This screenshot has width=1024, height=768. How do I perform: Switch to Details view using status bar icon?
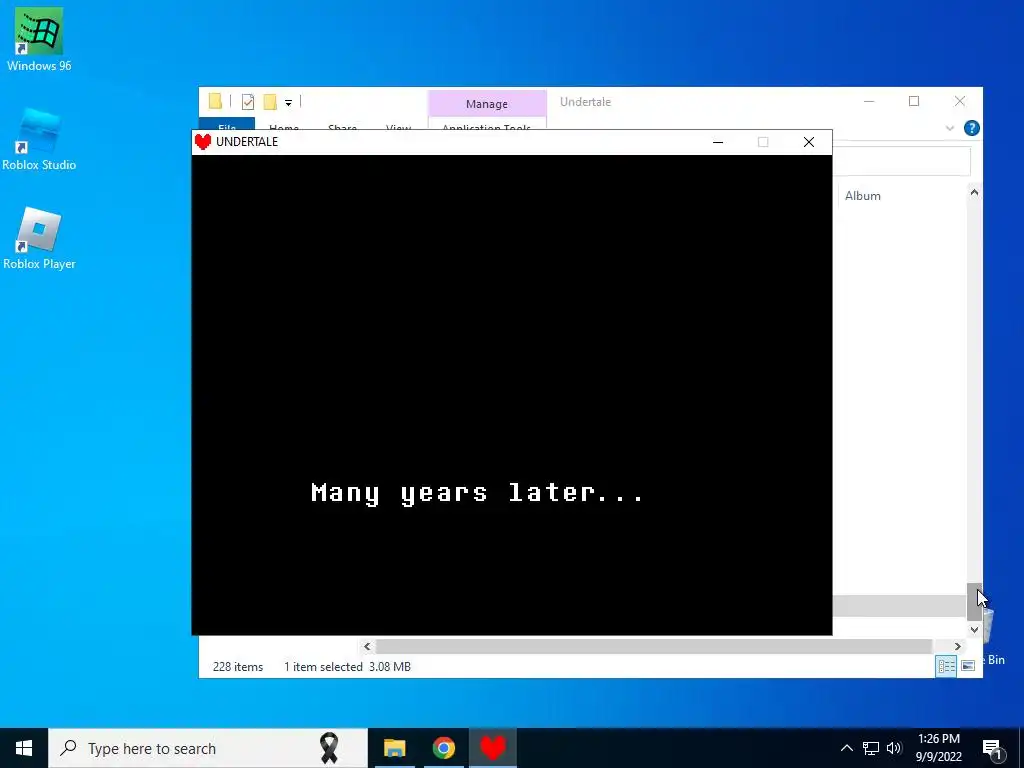(x=946, y=666)
